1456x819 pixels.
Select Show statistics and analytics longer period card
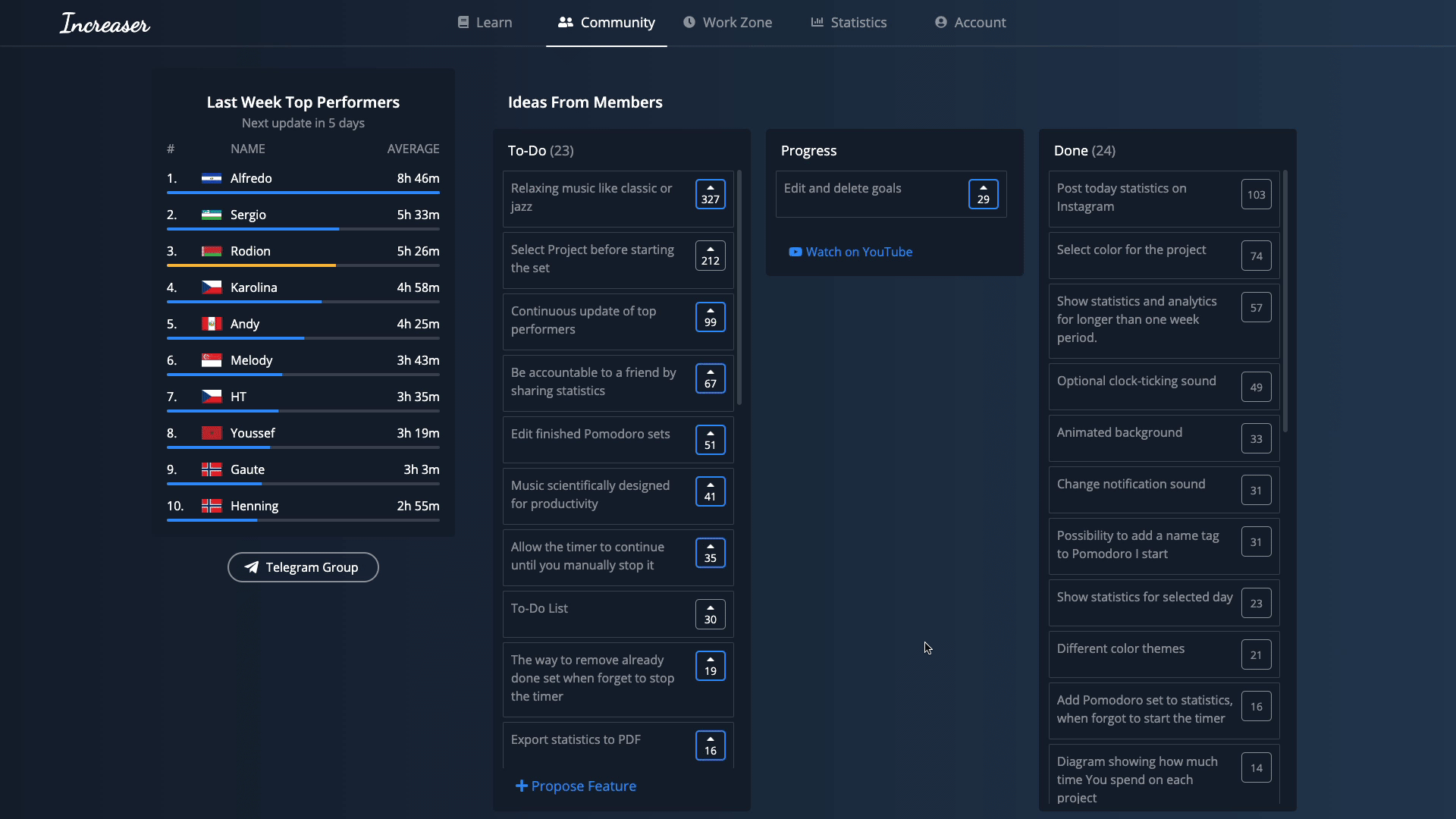[x=1164, y=321]
